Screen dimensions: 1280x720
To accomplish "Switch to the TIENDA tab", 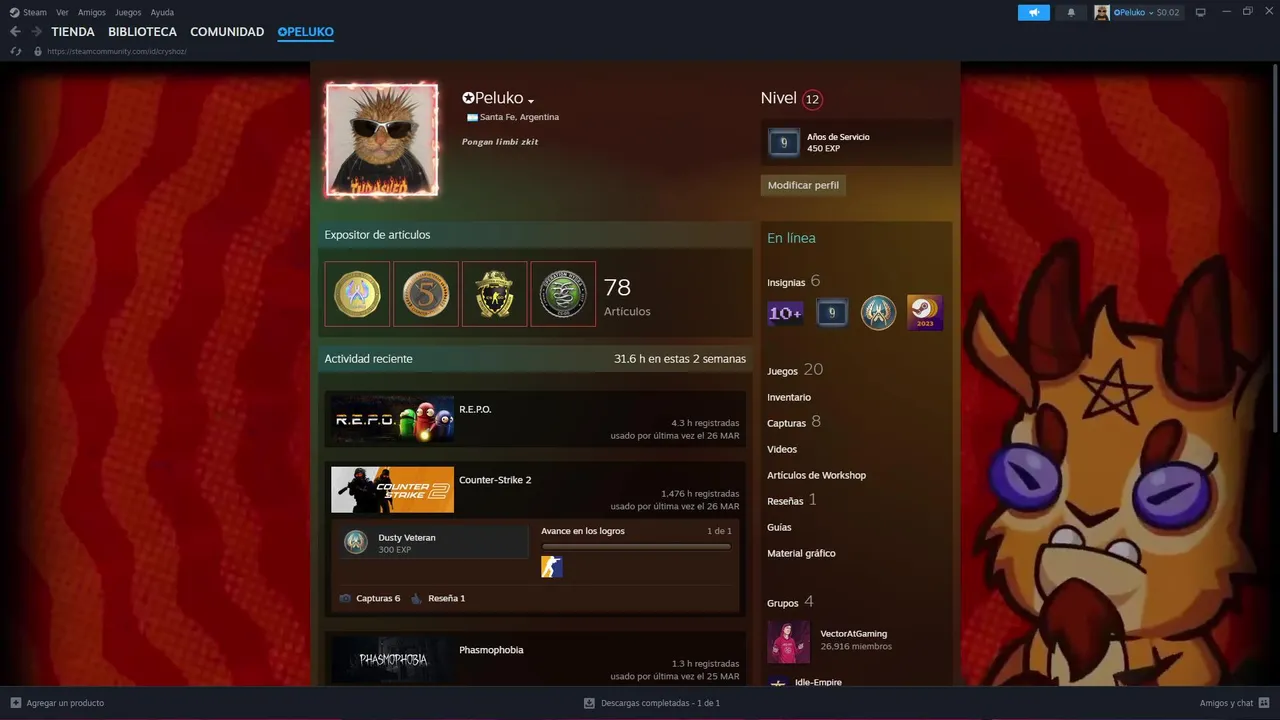I will pyautogui.click(x=73, y=32).
